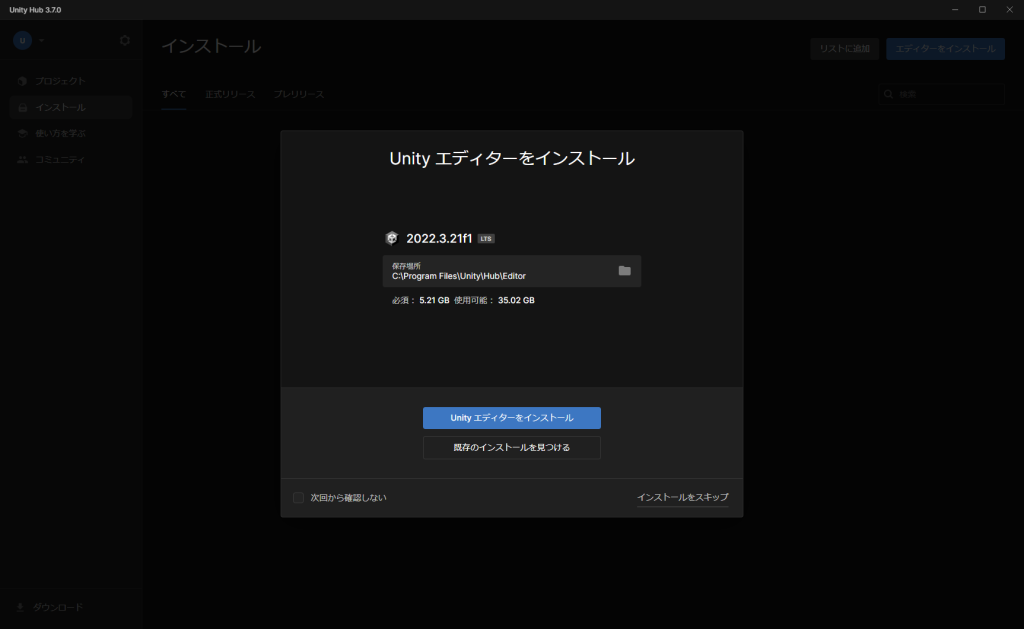
Task: Click the user account avatar
Action: click(x=22, y=40)
